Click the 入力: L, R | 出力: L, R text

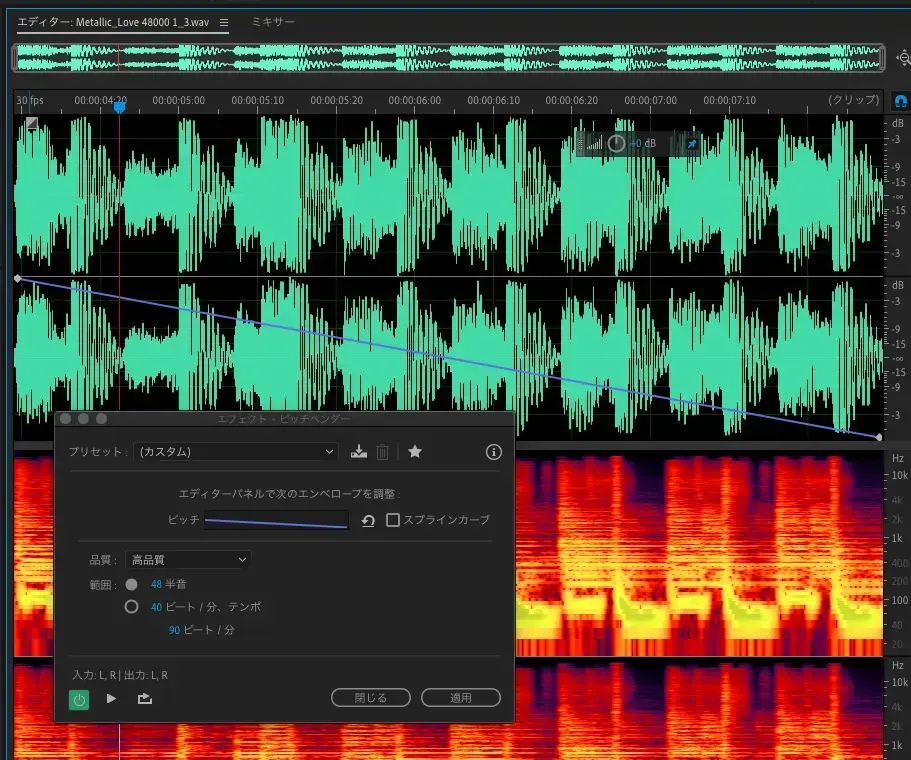(x=120, y=675)
